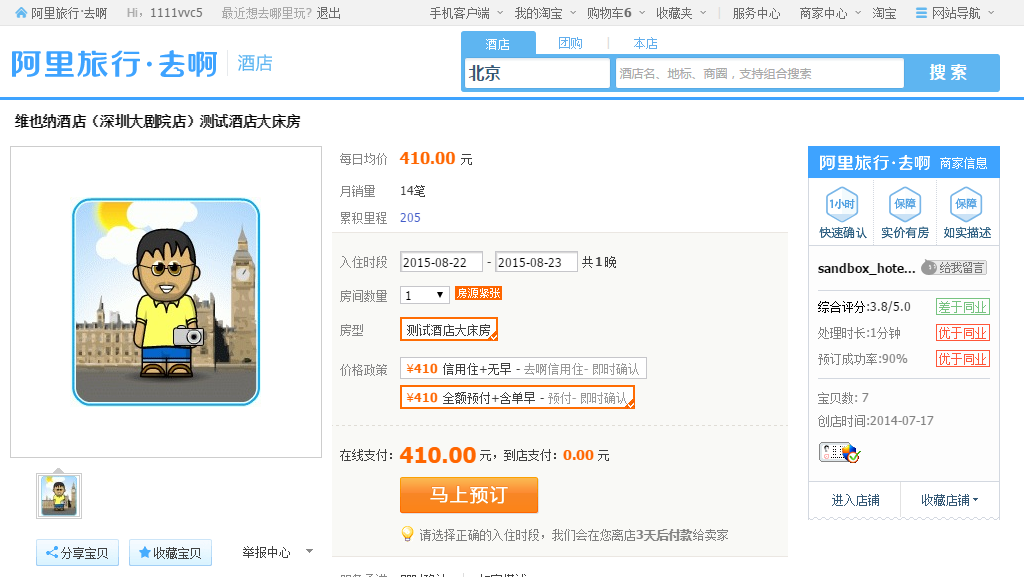Click the home icon beside 阿里旅行·去啊
Screen dimensions: 1024x577
tap(21, 12)
